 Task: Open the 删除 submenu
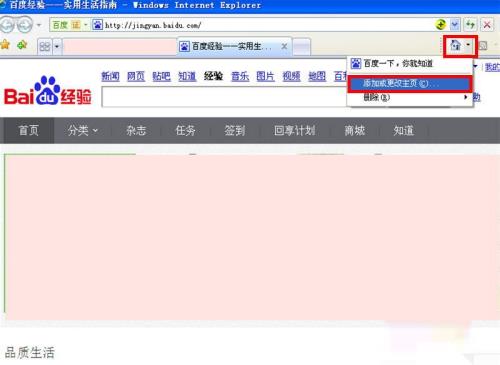click(410, 98)
